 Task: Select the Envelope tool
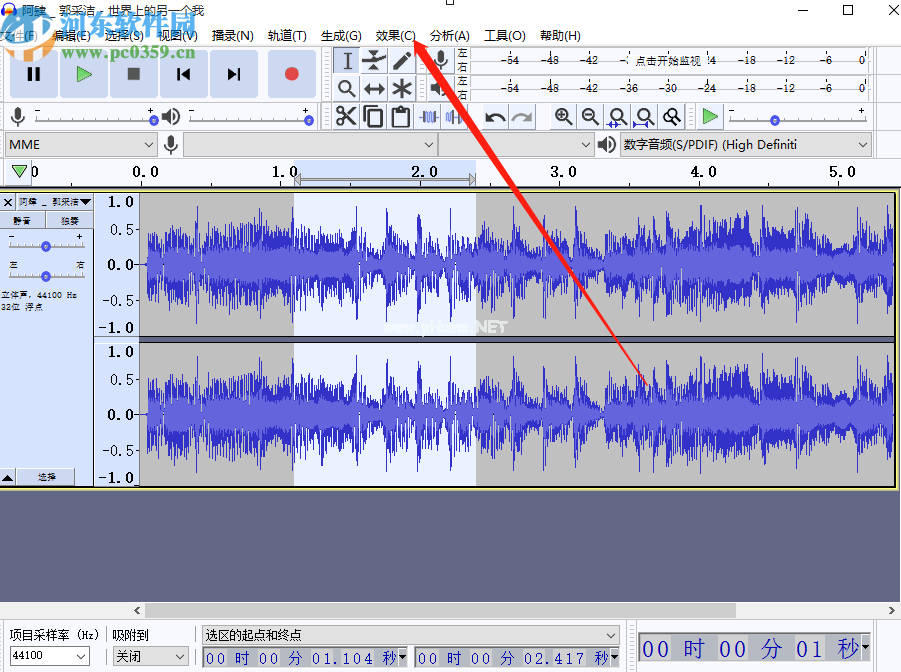(x=374, y=61)
